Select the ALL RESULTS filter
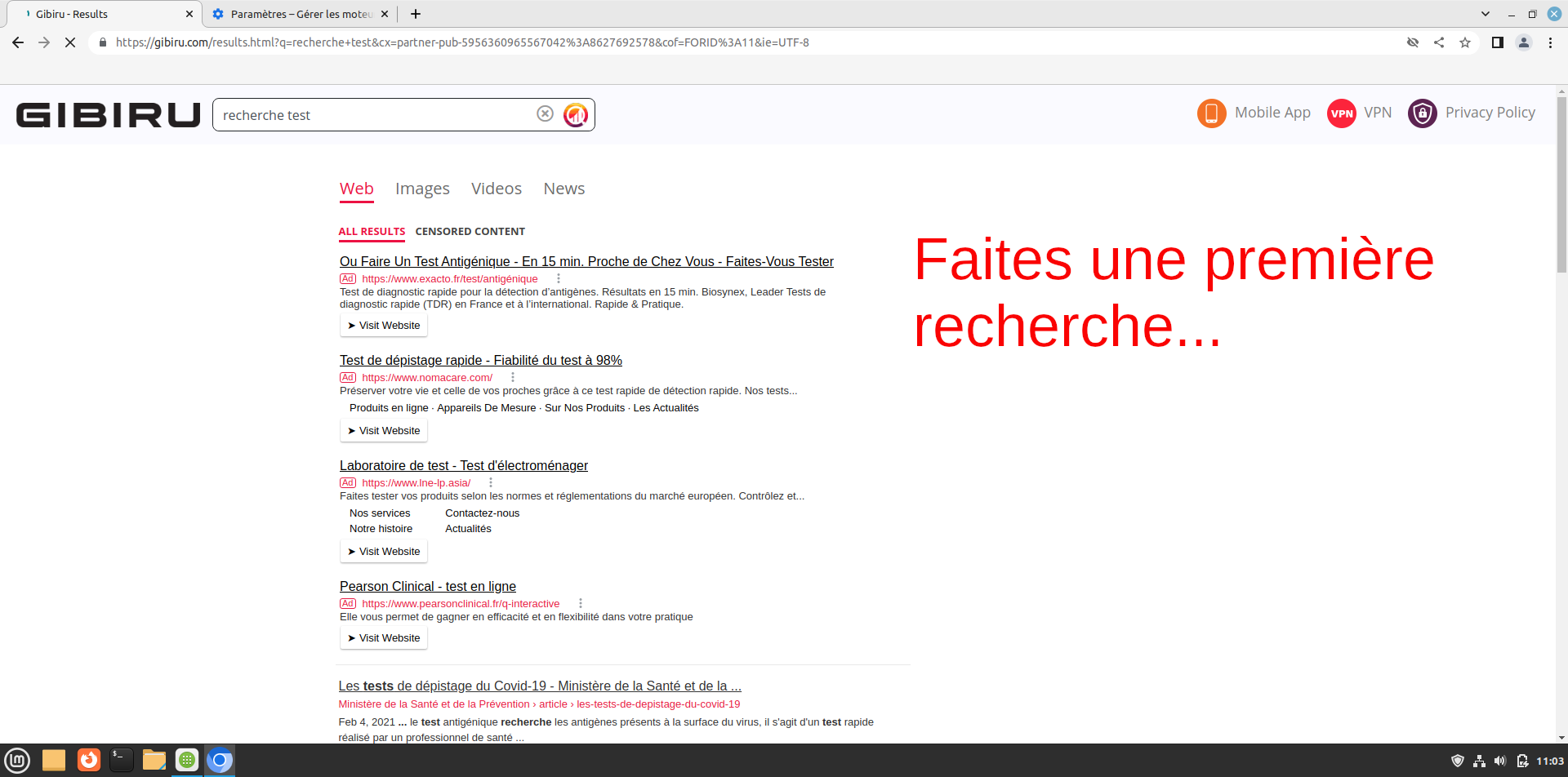Viewport: 1568px width, 777px height. [372, 232]
